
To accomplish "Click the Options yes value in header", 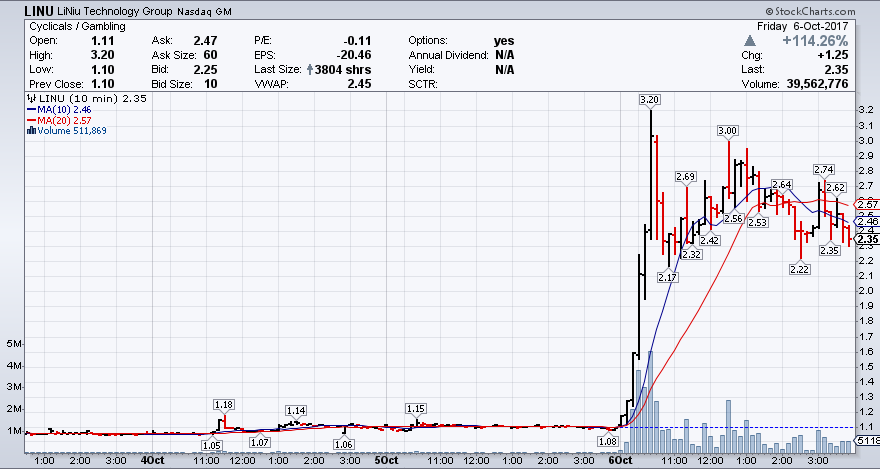I will point(504,40).
